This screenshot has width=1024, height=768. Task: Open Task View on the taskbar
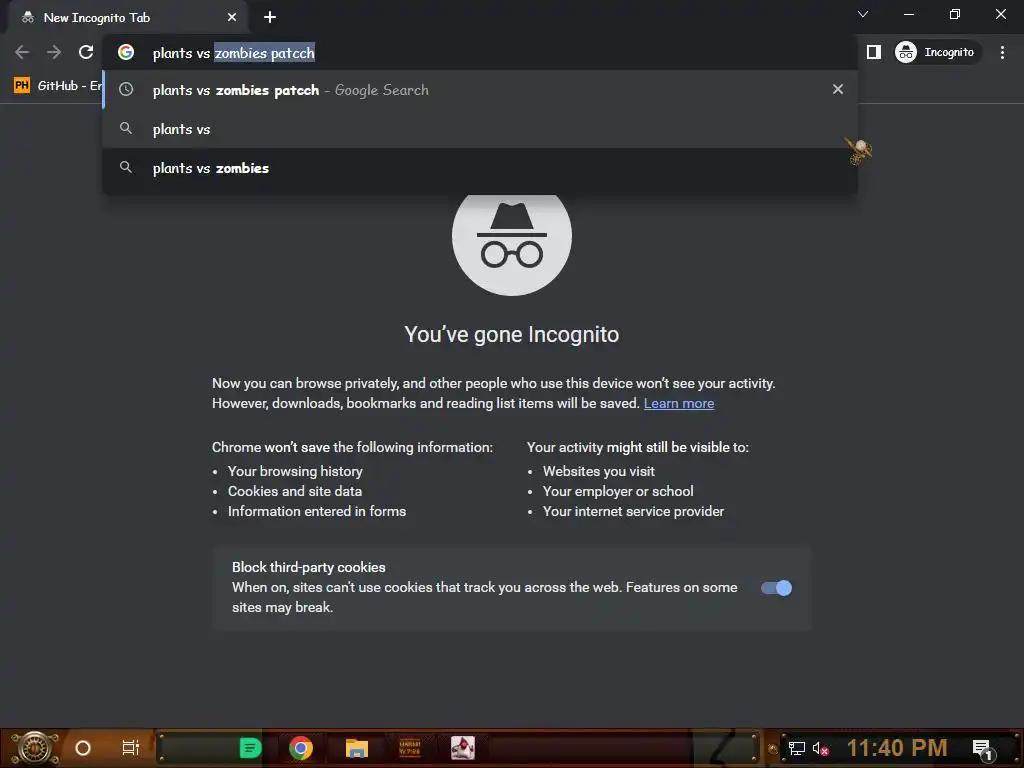(x=131, y=748)
